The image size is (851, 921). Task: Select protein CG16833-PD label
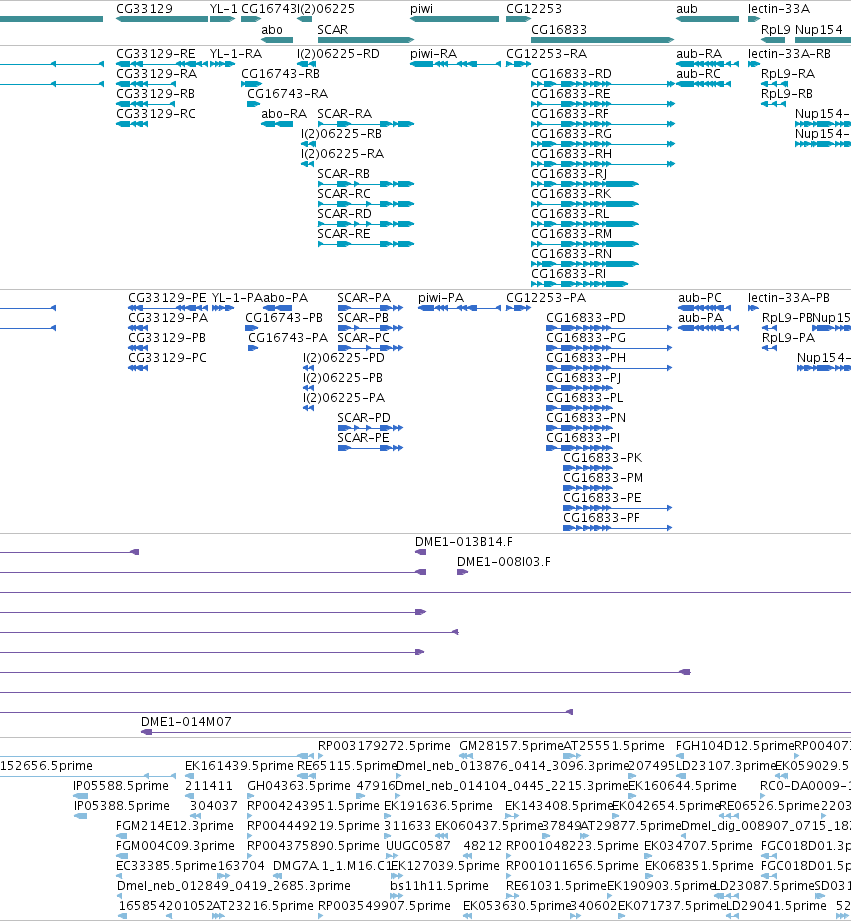pyautogui.click(x=586, y=318)
